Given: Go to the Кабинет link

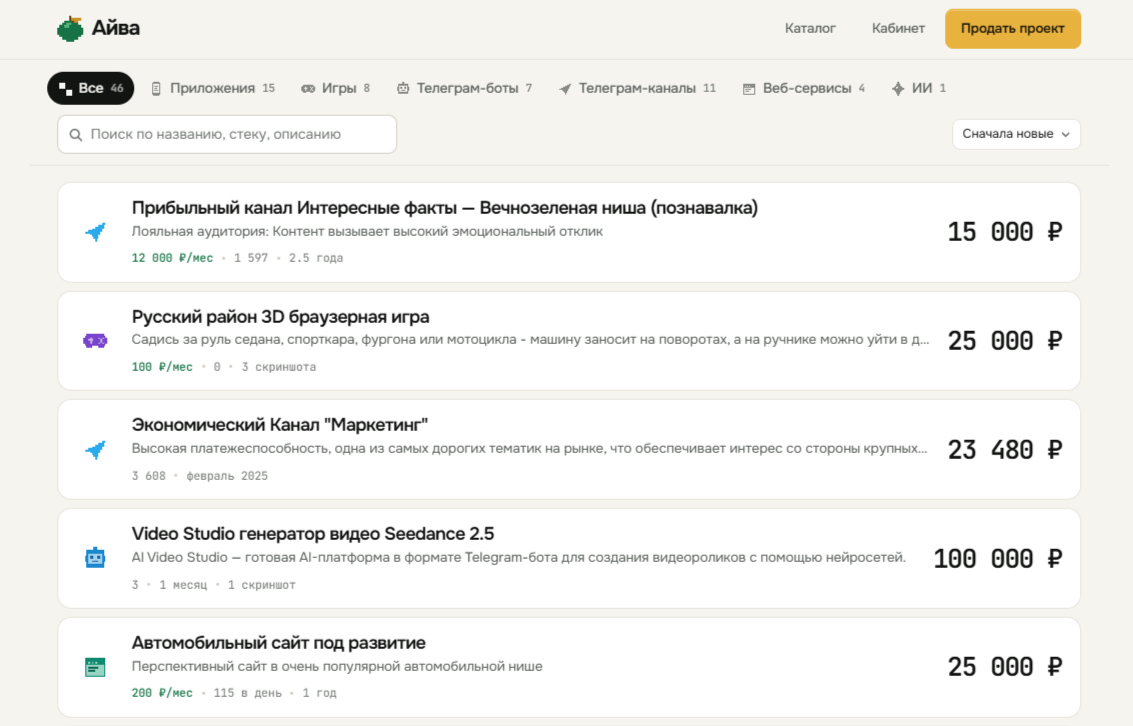Looking at the screenshot, I should click(897, 29).
